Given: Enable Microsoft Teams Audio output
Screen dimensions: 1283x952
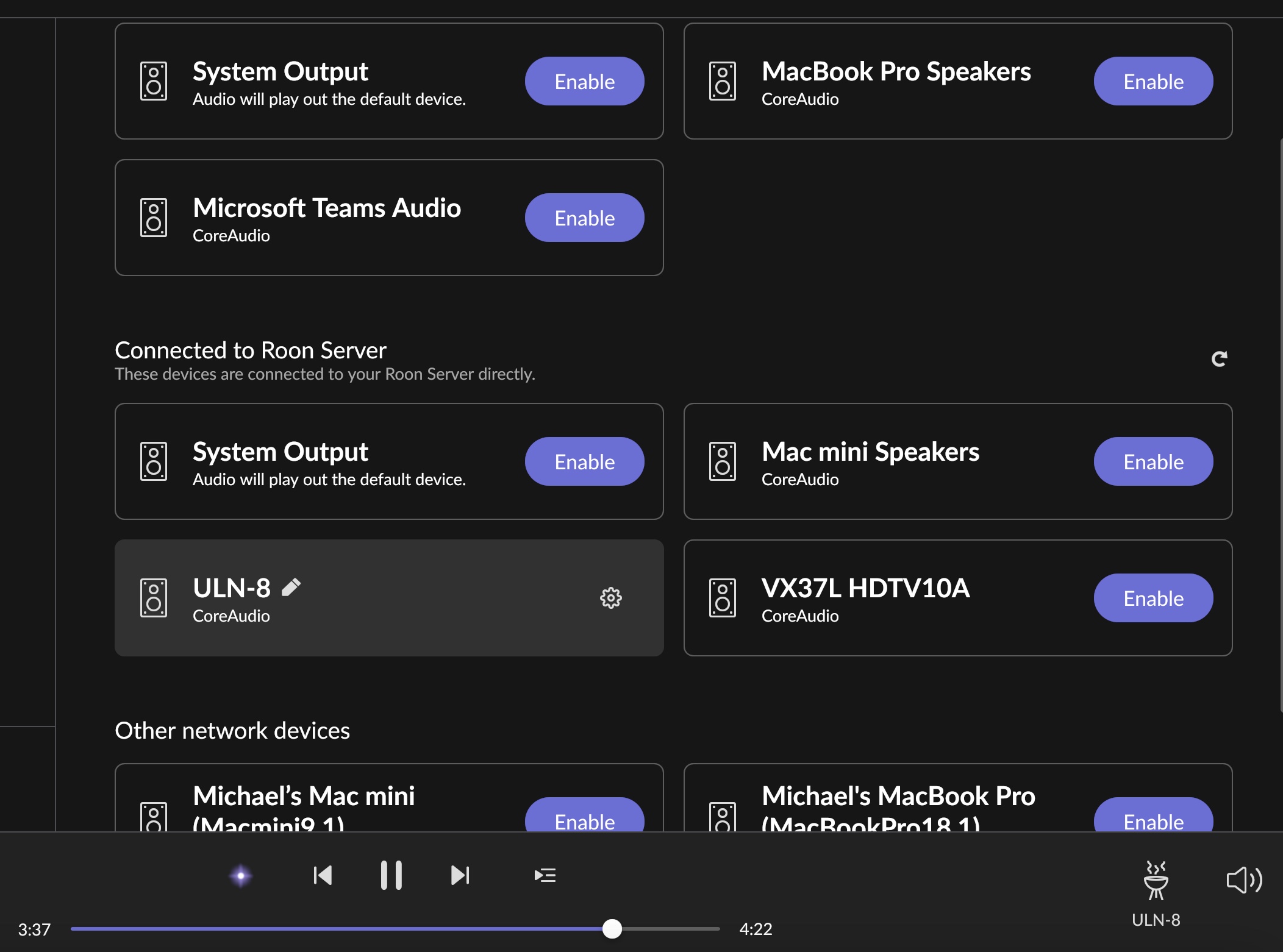Looking at the screenshot, I should [584, 217].
